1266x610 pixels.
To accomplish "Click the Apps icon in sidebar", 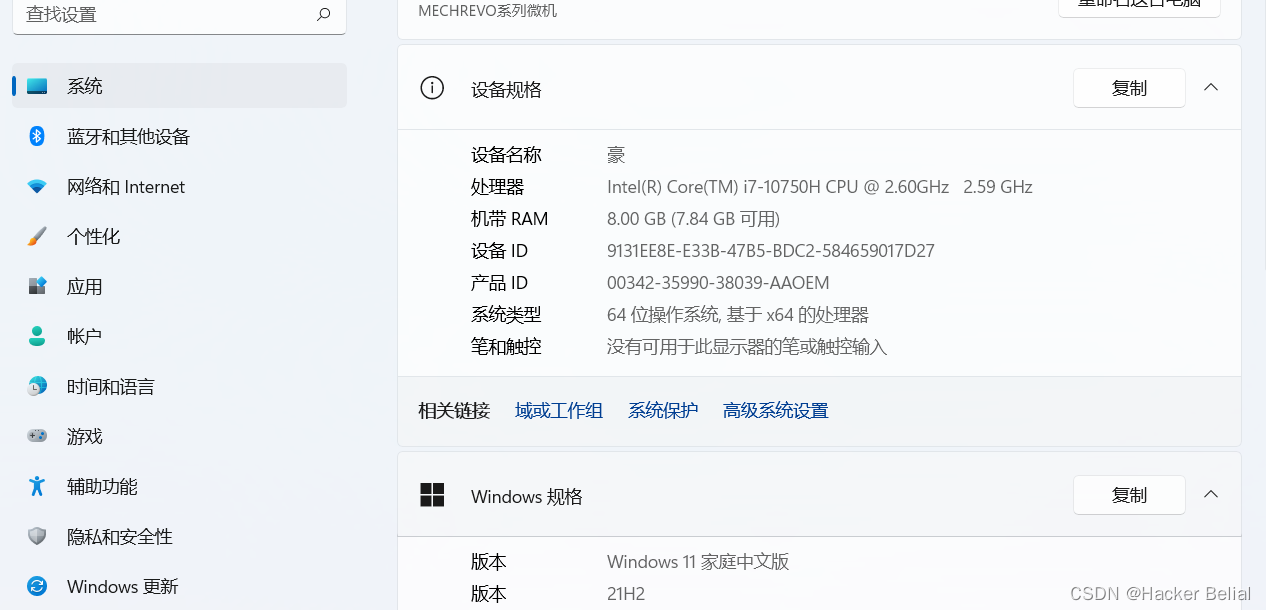I will pos(37,286).
